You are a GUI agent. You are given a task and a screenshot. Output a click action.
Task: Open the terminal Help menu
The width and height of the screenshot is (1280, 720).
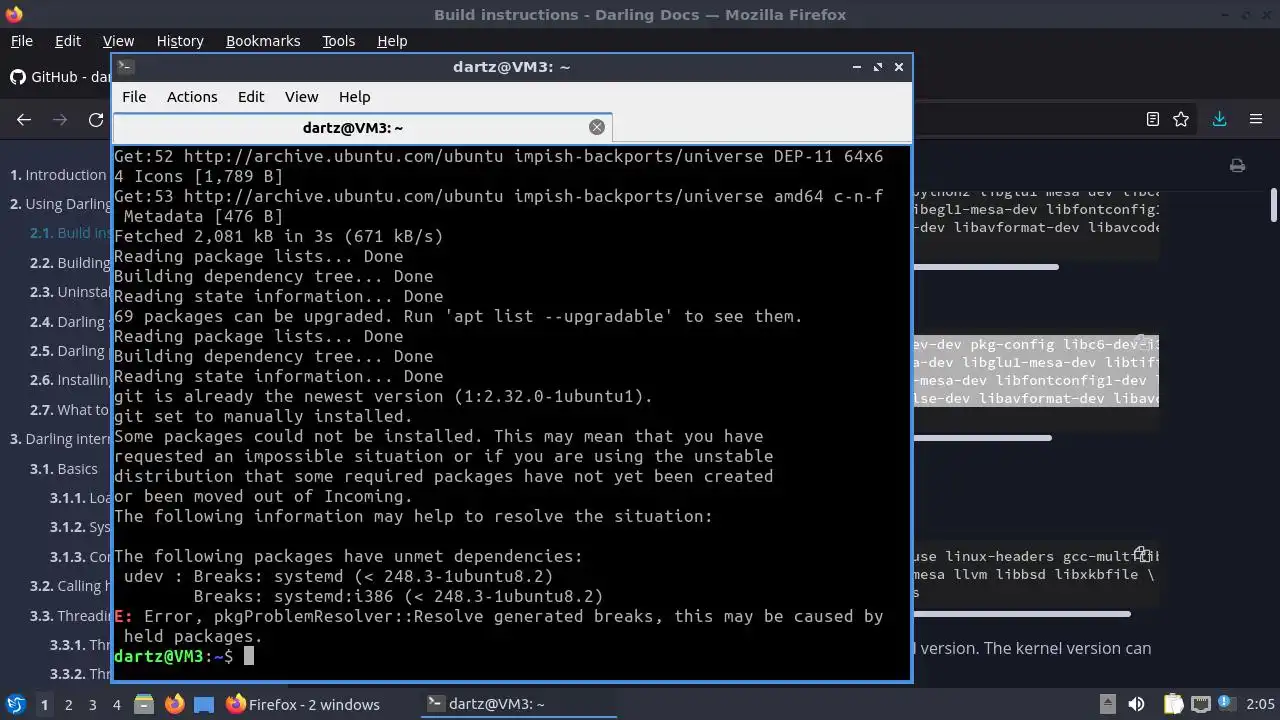coord(355,97)
